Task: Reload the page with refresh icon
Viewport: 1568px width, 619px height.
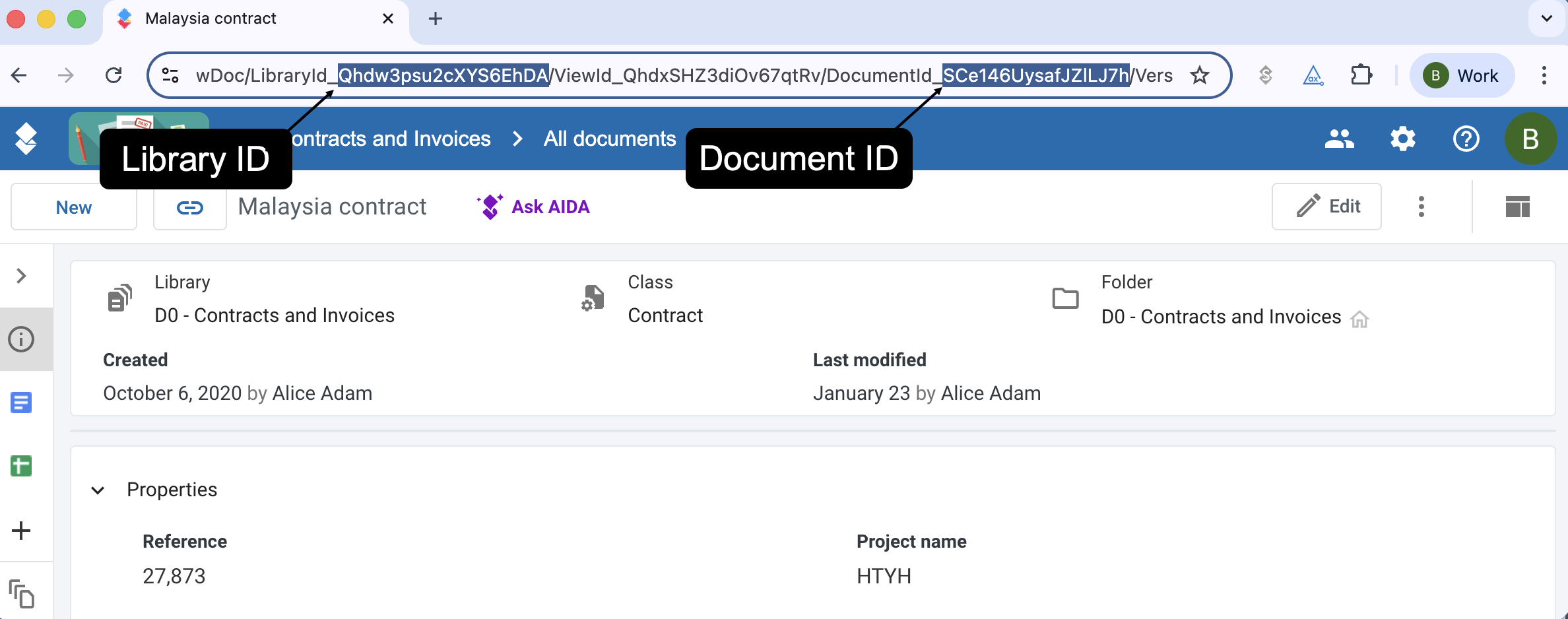Action: (x=114, y=75)
